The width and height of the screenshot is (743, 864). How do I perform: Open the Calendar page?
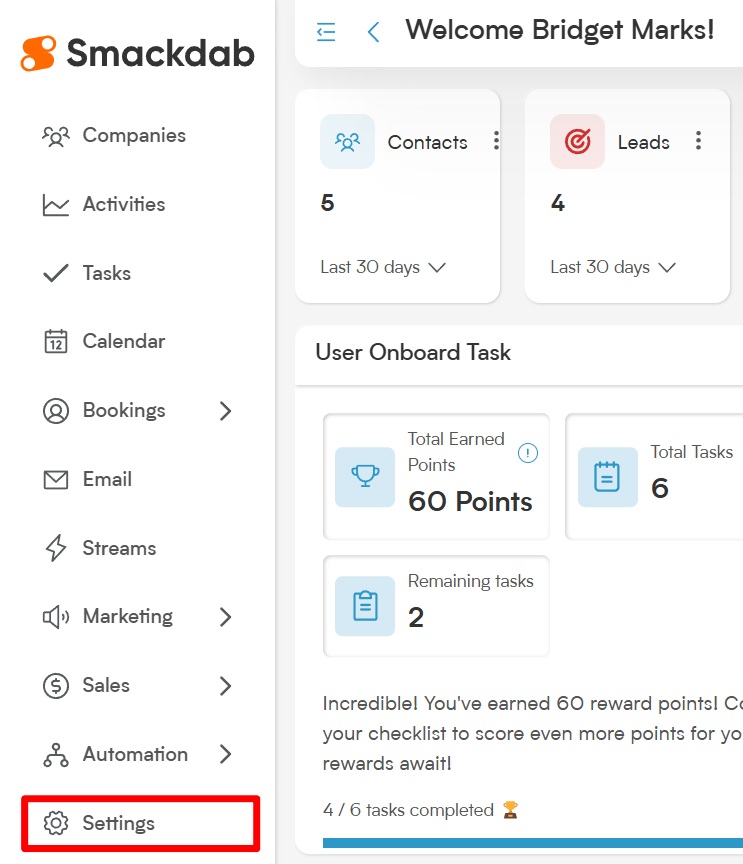tap(123, 341)
